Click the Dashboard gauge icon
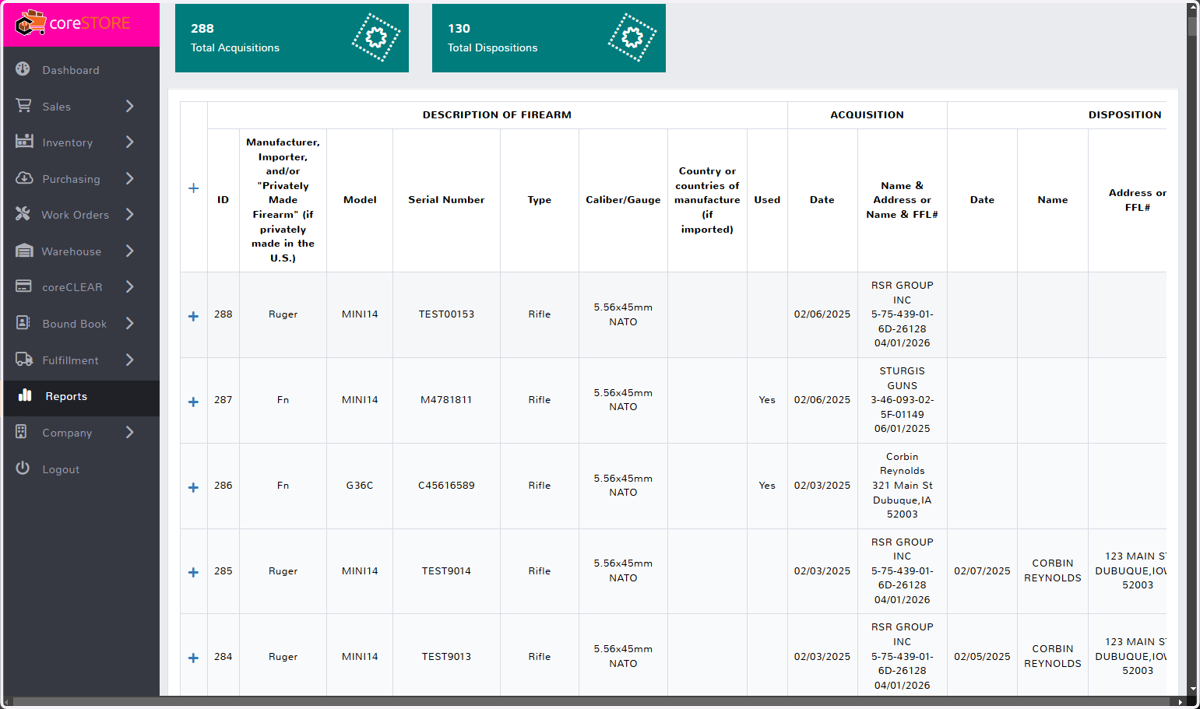The image size is (1200, 709). (x=23, y=69)
